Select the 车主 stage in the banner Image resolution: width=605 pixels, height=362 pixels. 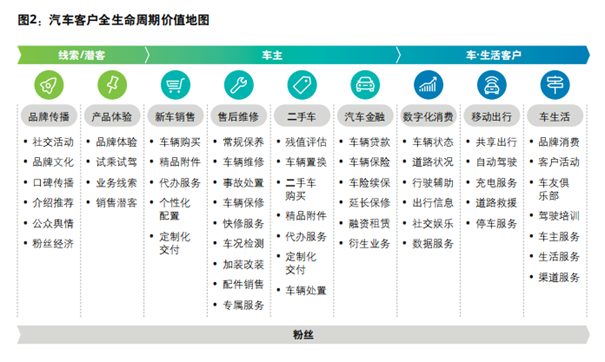point(272,55)
